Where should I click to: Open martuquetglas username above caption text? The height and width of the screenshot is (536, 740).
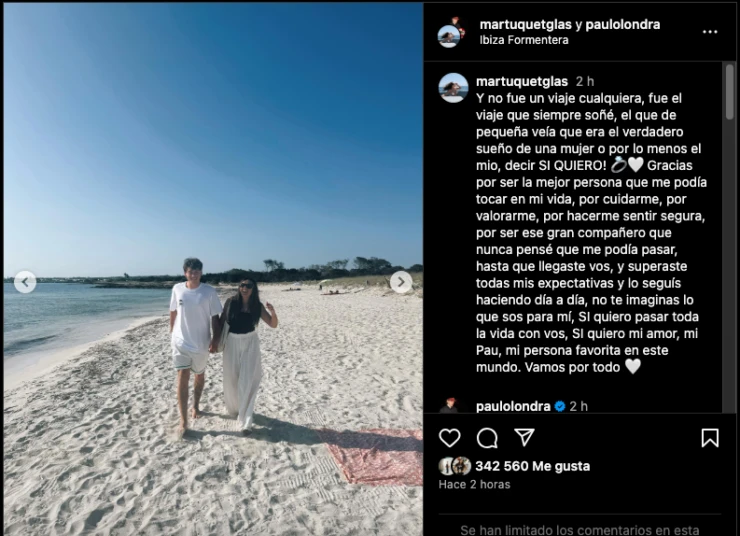point(521,82)
